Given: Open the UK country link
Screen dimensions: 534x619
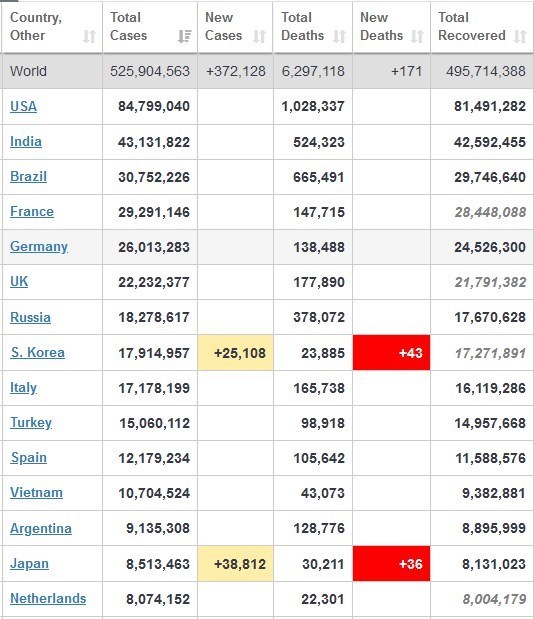Looking at the screenshot, I should (19, 281).
